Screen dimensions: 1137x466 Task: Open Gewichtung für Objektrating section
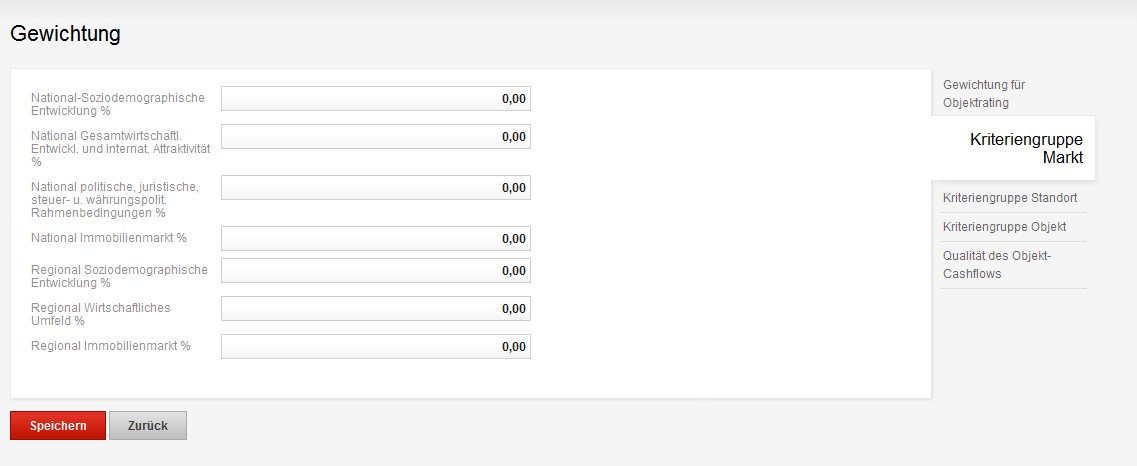[984, 94]
